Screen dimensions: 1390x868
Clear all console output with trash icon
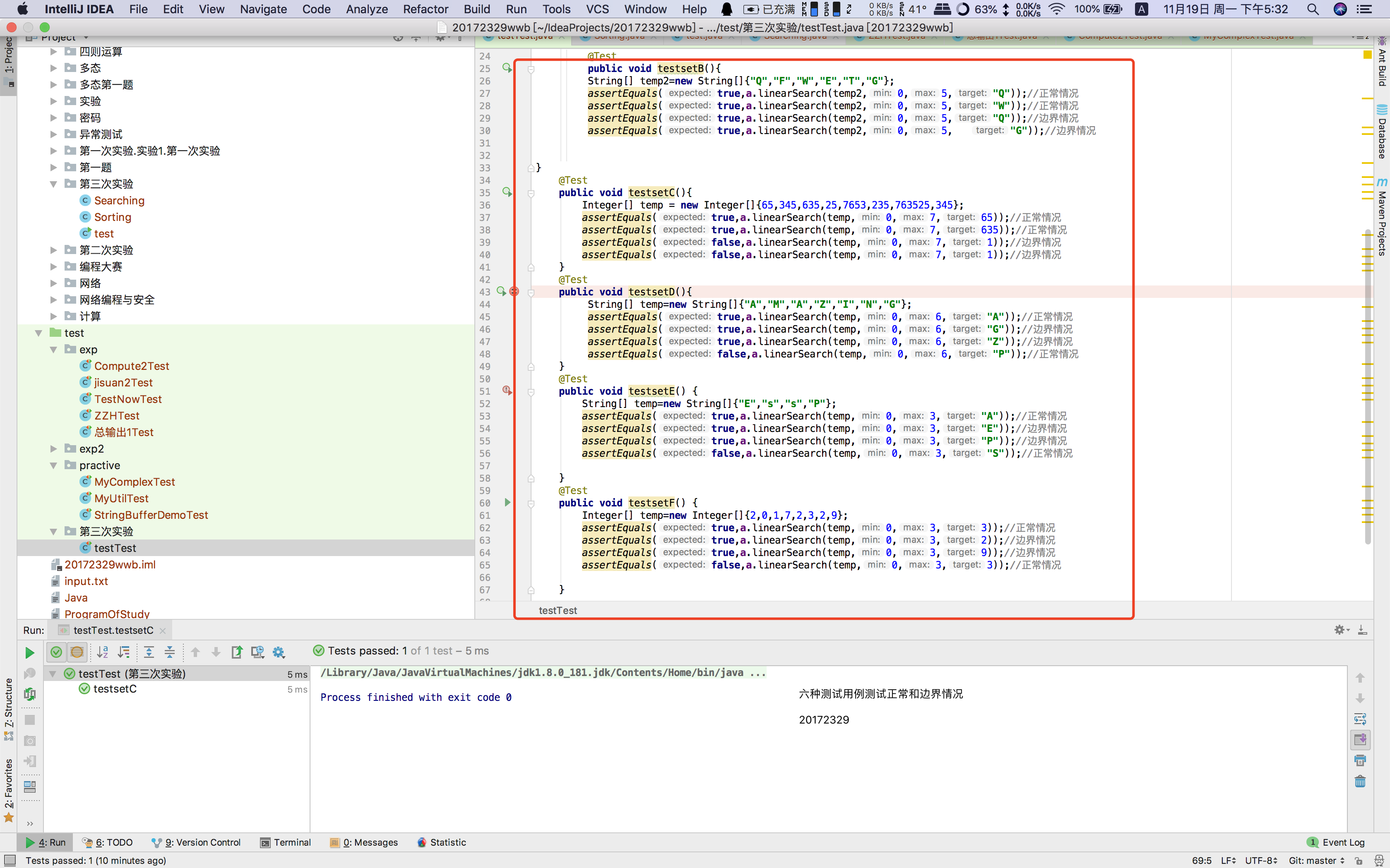point(1360,781)
